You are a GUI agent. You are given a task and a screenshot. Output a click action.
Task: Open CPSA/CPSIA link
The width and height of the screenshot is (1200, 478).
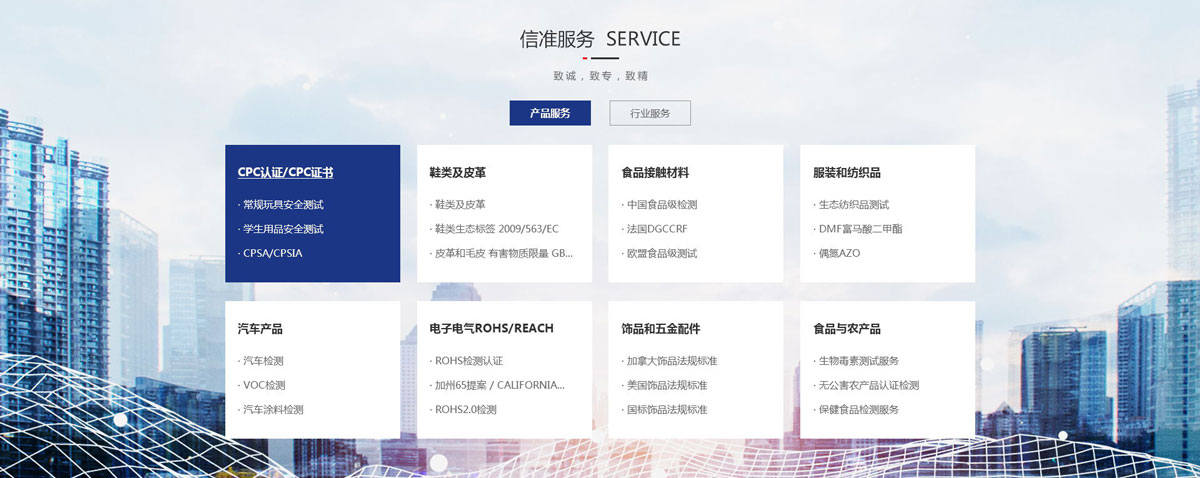[272, 253]
